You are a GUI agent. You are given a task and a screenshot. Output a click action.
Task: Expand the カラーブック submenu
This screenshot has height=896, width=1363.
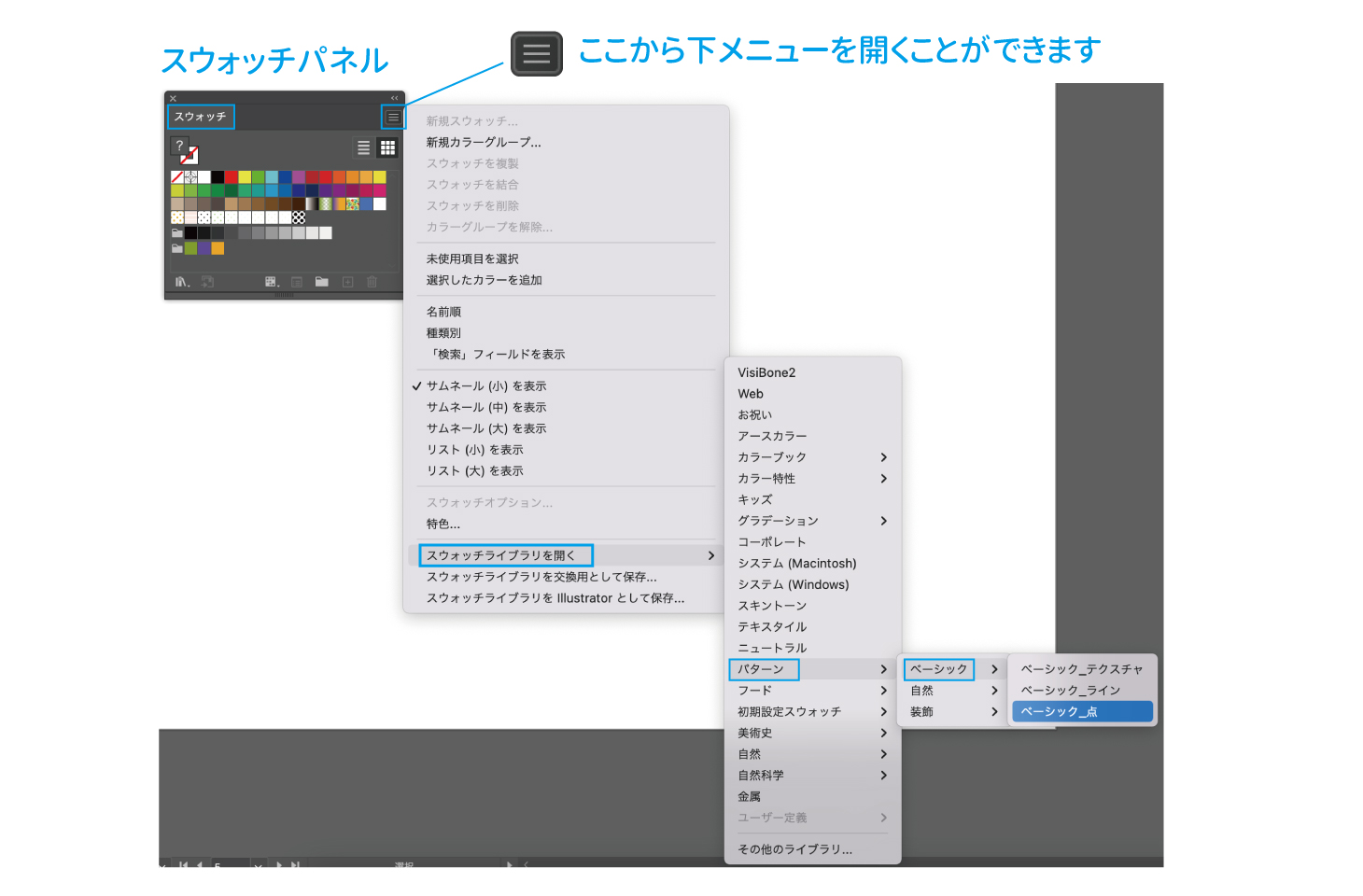812,457
